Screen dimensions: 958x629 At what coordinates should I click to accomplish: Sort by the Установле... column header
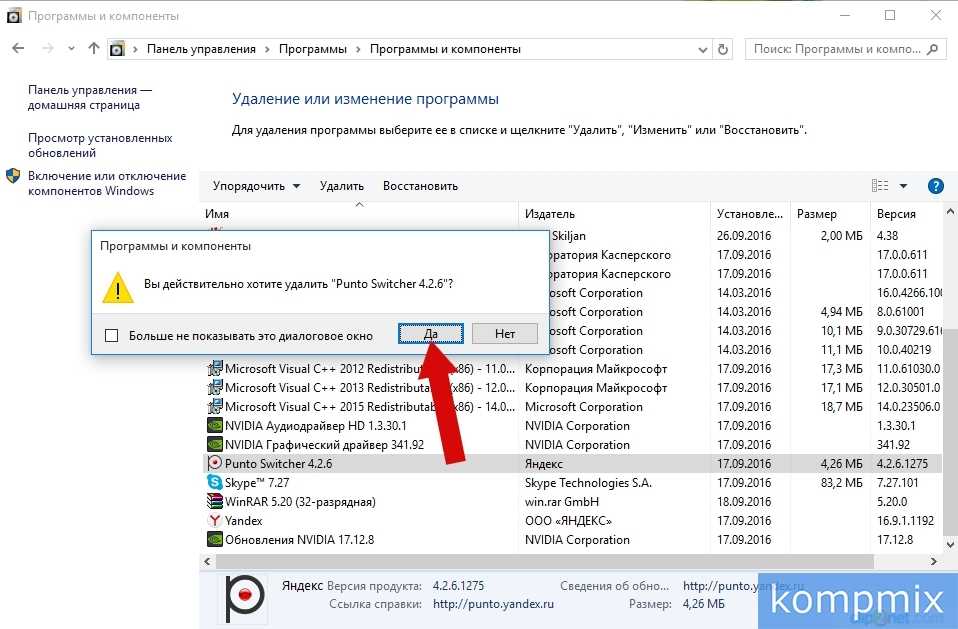750,214
